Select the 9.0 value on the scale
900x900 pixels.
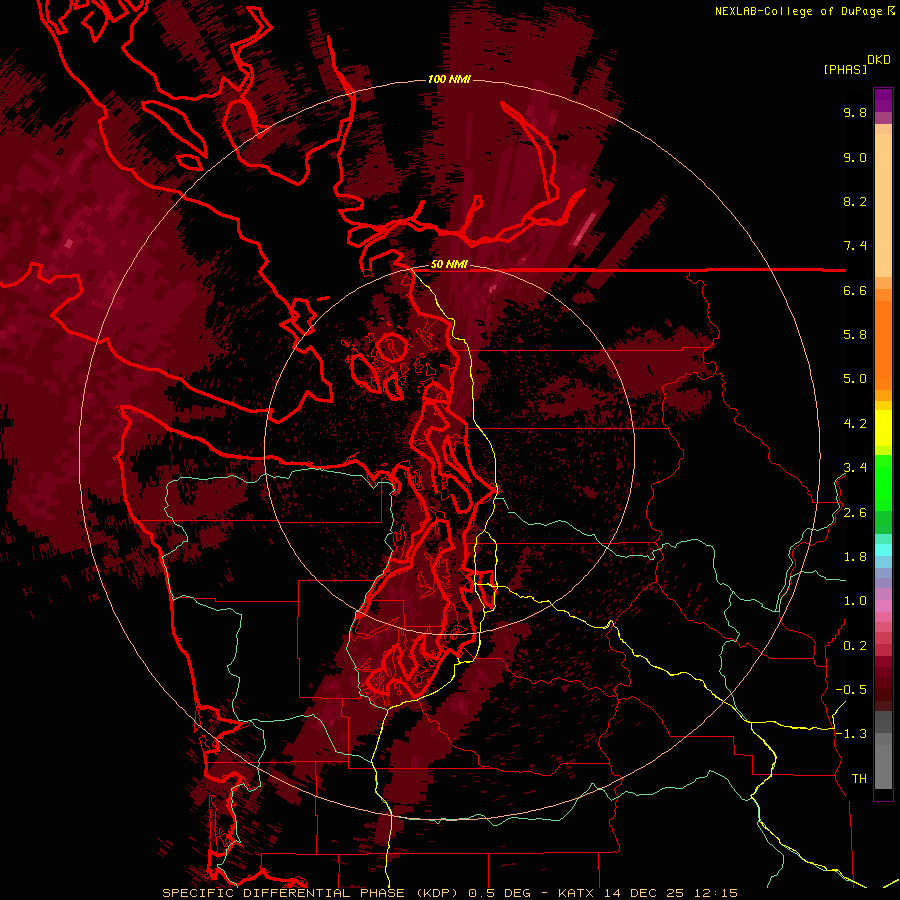[x=855, y=157]
